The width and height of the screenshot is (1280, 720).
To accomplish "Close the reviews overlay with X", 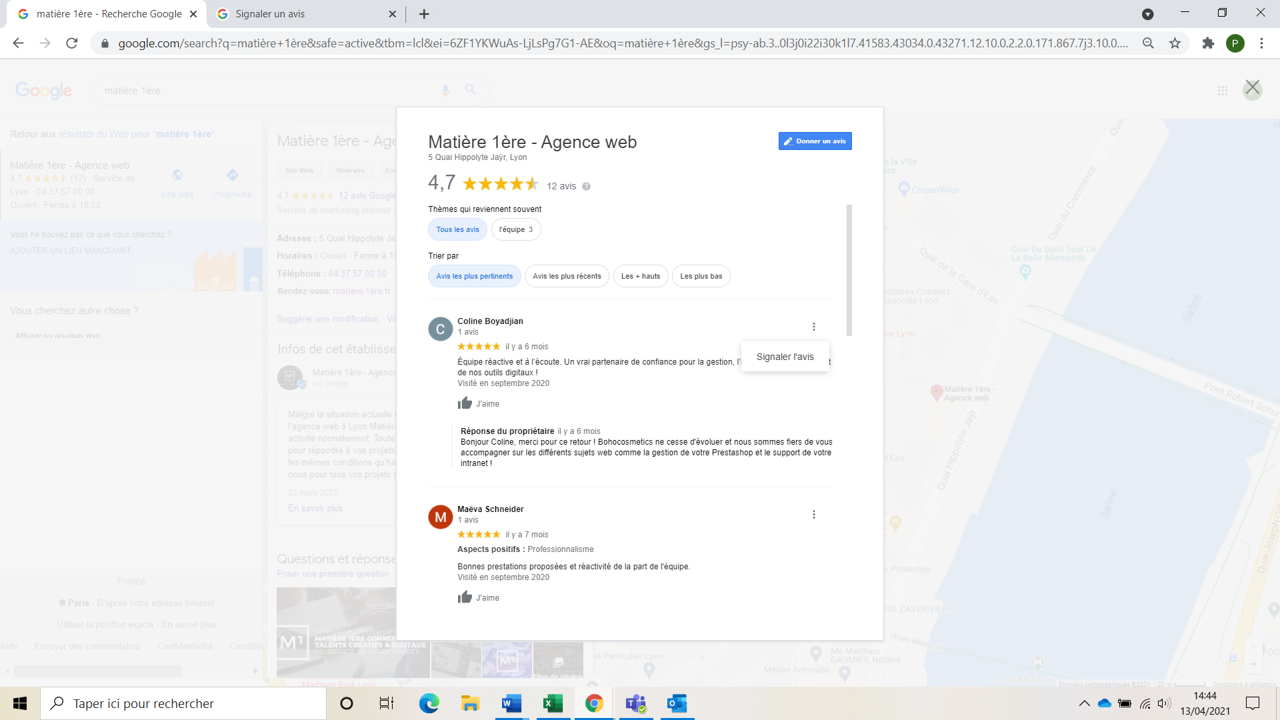I will pyautogui.click(x=1252, y=88).
